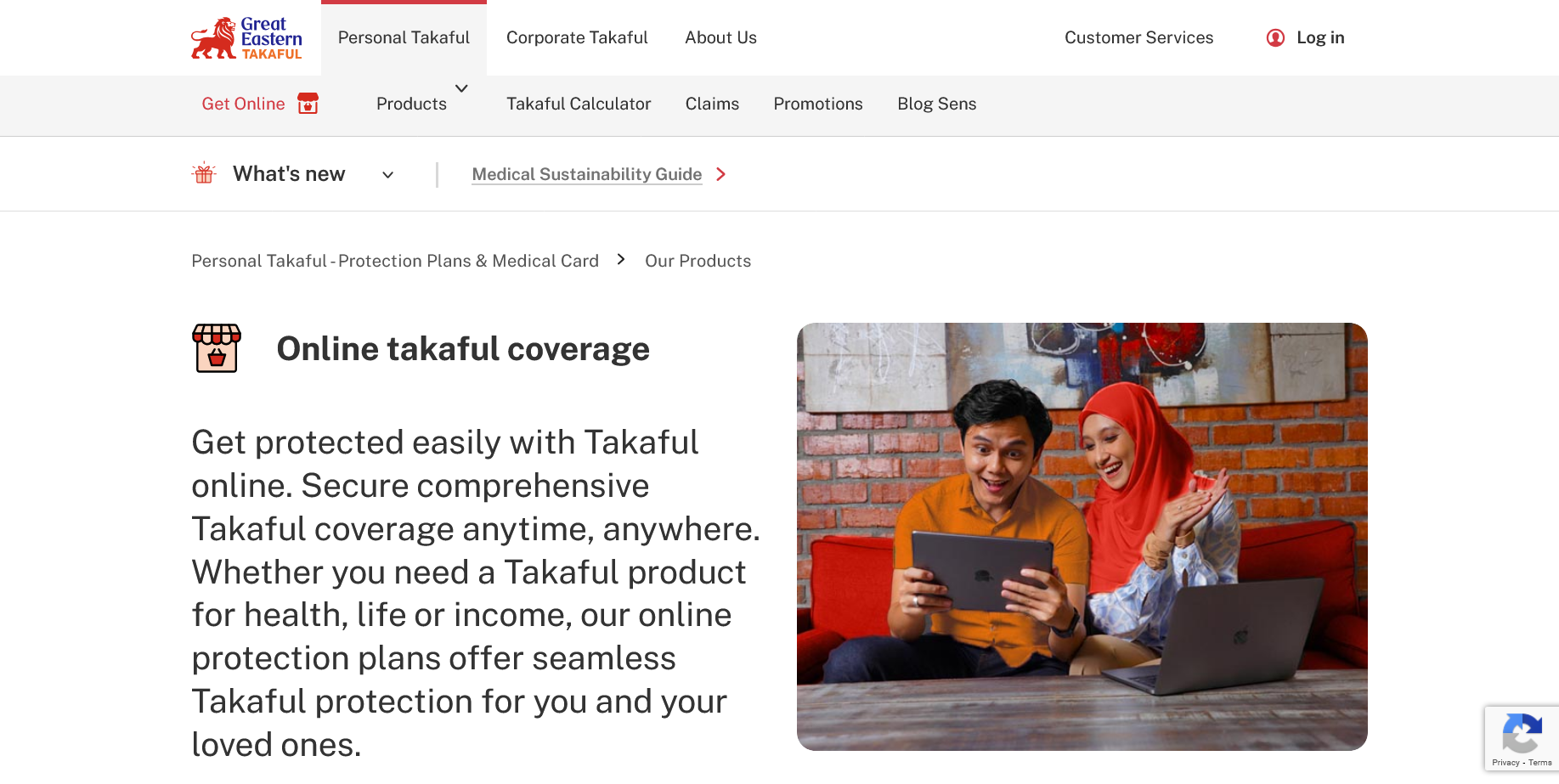This screenshot has width=1559, height=784.
Task: Click the storefront icon beside Online takaful coverage
Action: click(217, 348)
